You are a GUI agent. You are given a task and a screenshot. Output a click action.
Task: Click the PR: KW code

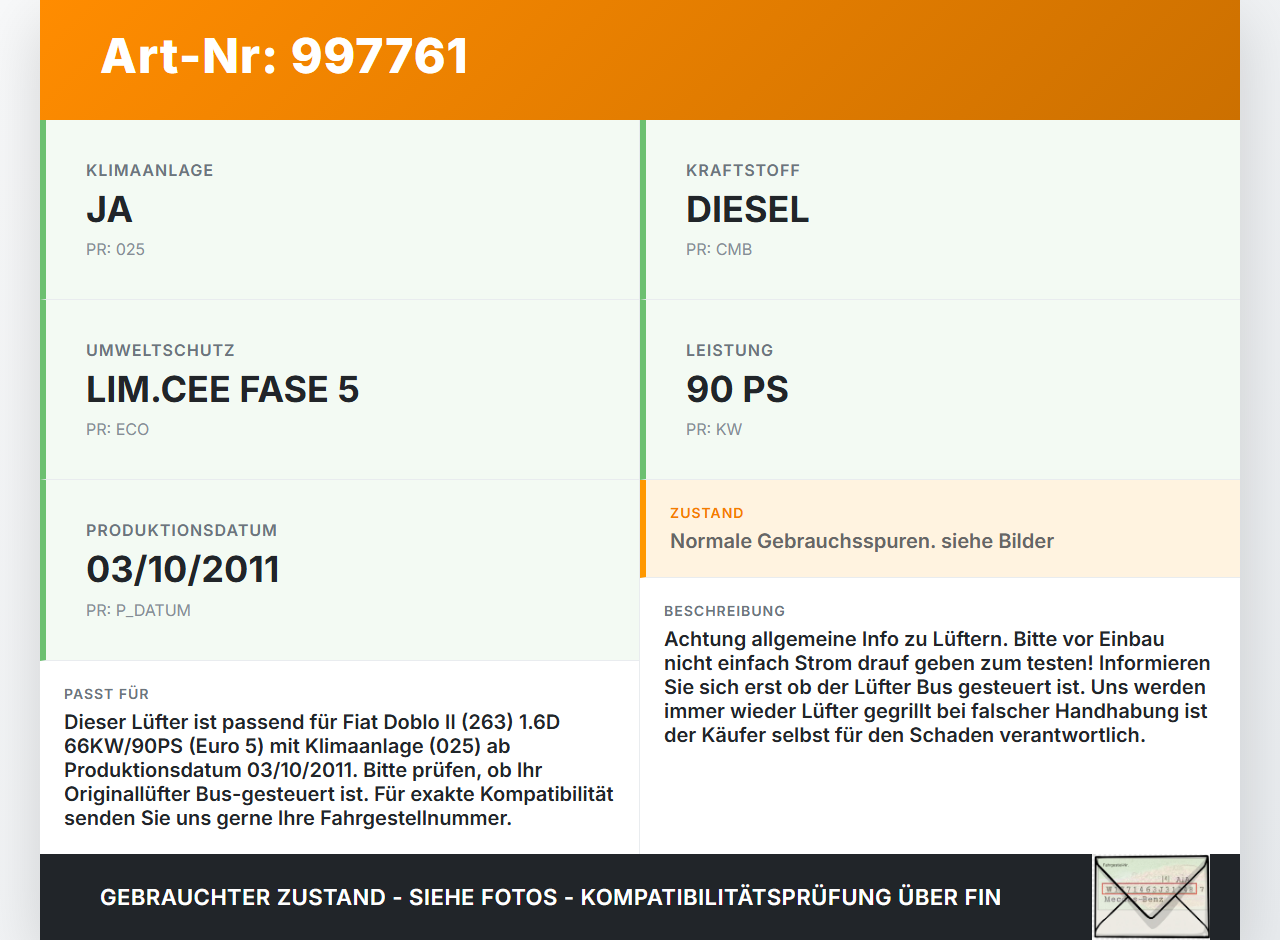pyautogui.click(x=714, y=429)
